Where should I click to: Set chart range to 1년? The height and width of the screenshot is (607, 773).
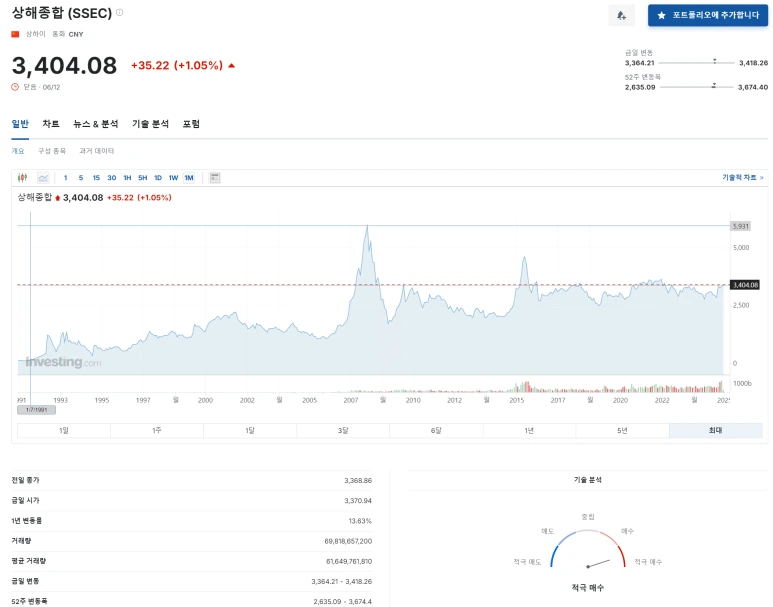click(x=529, y=430)
